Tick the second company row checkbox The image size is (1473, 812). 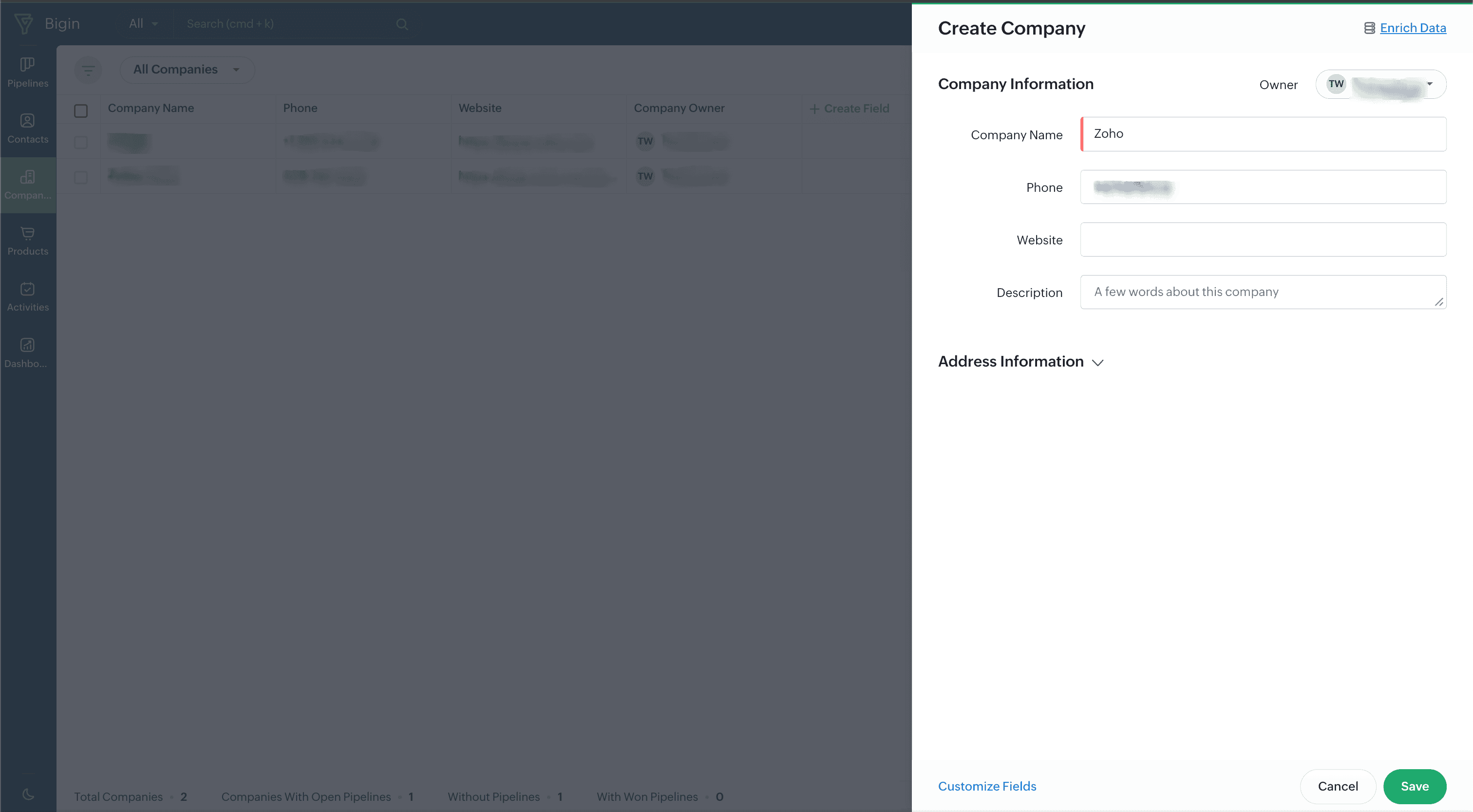pyautogui.click(x=81, y=177)
